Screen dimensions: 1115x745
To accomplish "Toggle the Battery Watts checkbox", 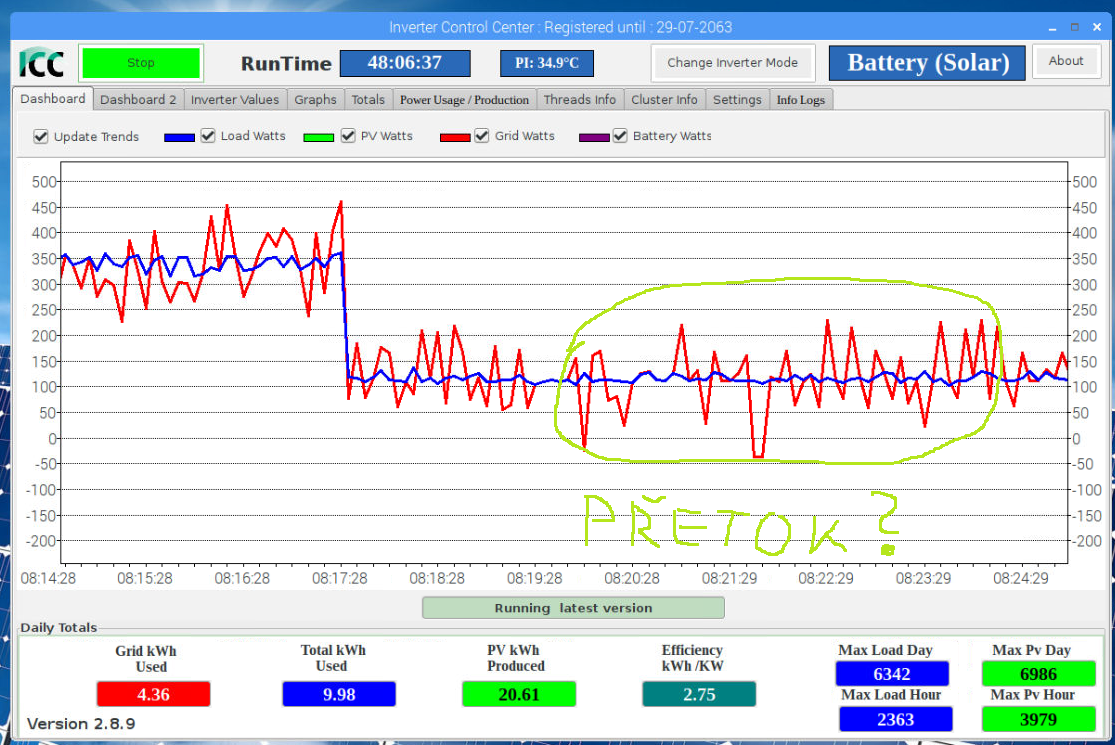I will coord(620,136).
